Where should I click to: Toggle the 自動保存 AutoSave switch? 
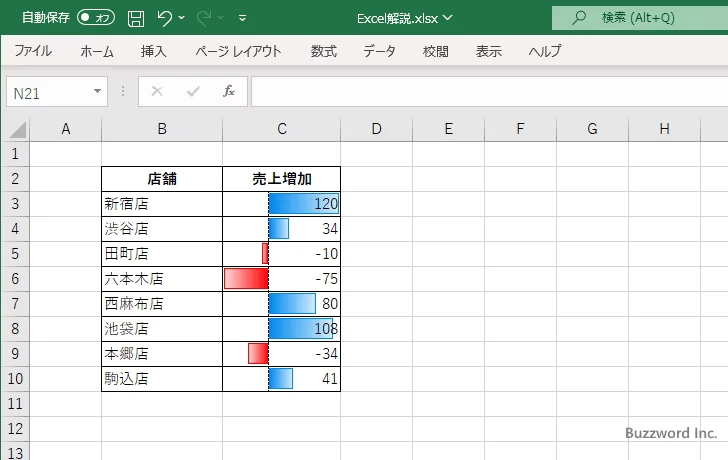click(x=96, y=18)
